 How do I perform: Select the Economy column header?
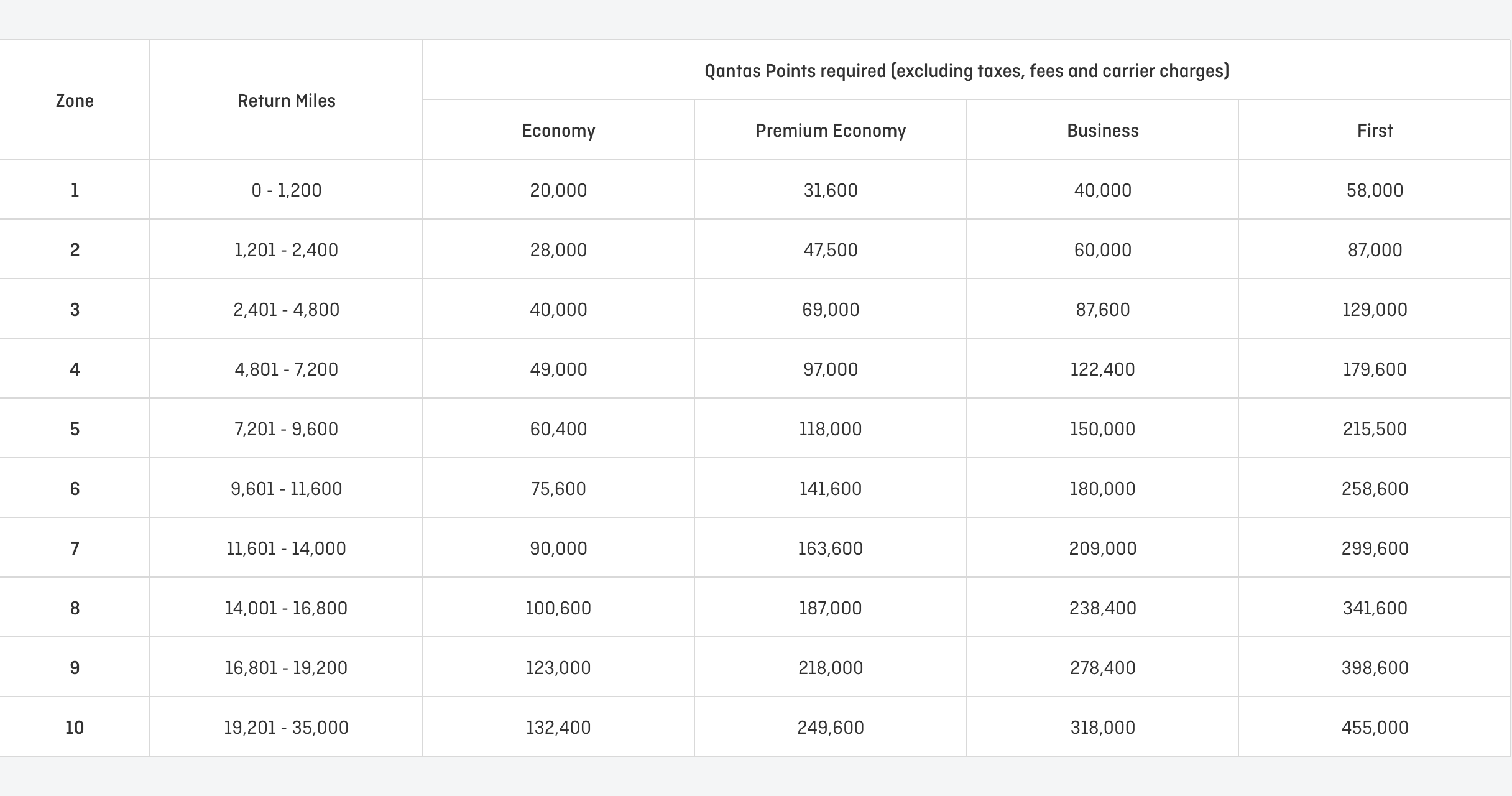[558, 131]
